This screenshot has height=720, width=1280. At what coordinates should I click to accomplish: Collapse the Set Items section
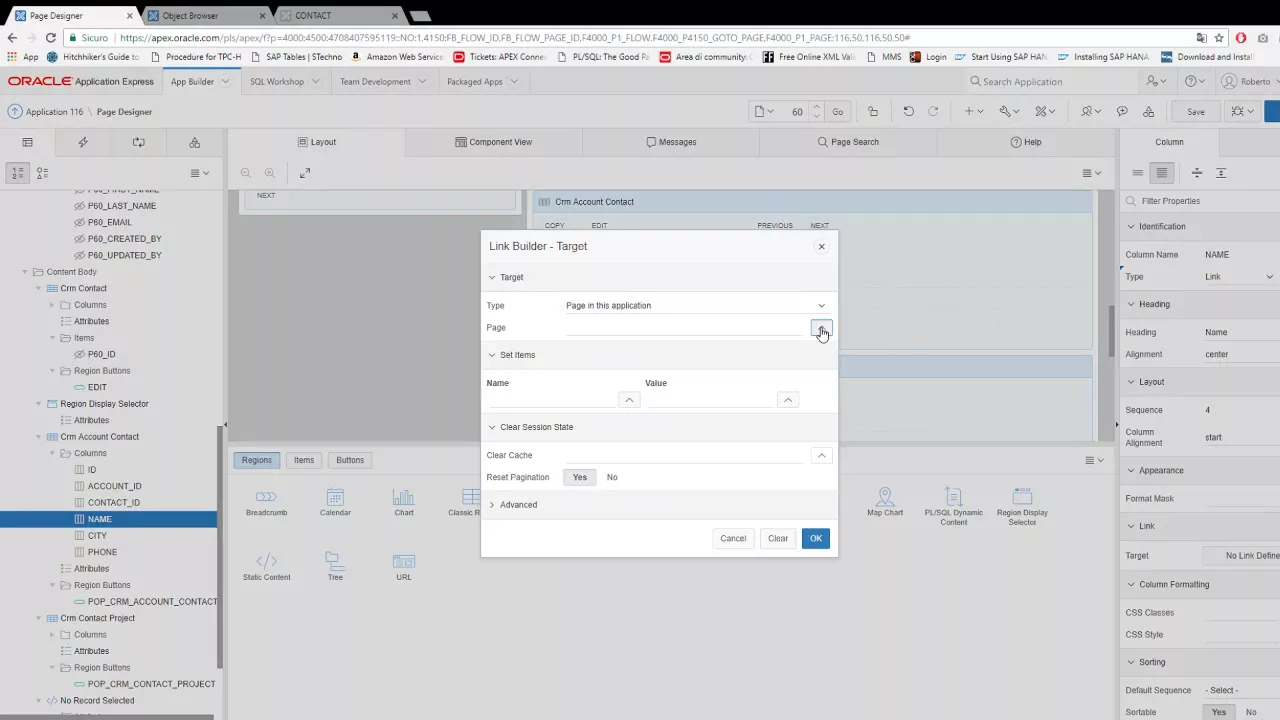coord(492,355)
